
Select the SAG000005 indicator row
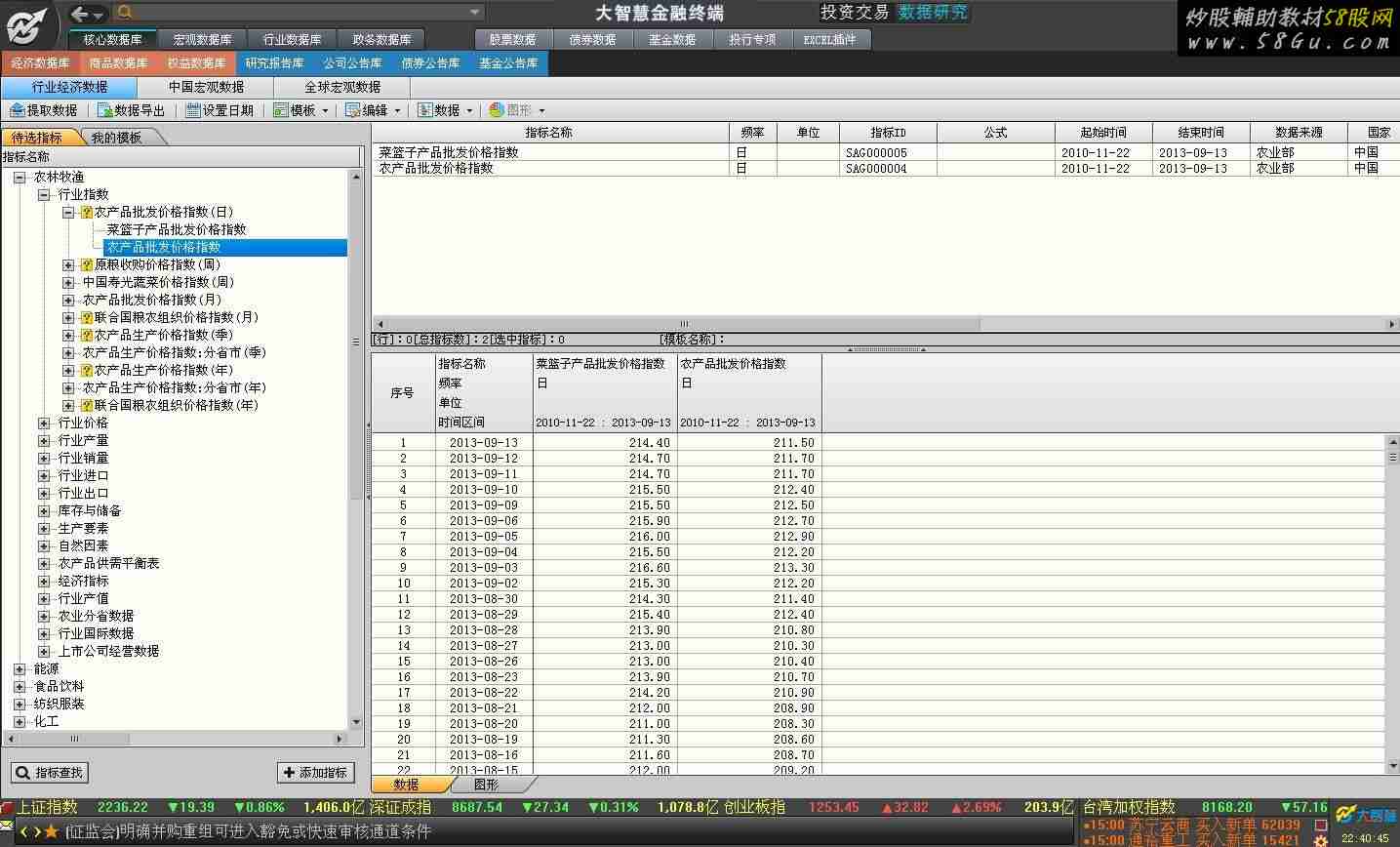[885, 152]
